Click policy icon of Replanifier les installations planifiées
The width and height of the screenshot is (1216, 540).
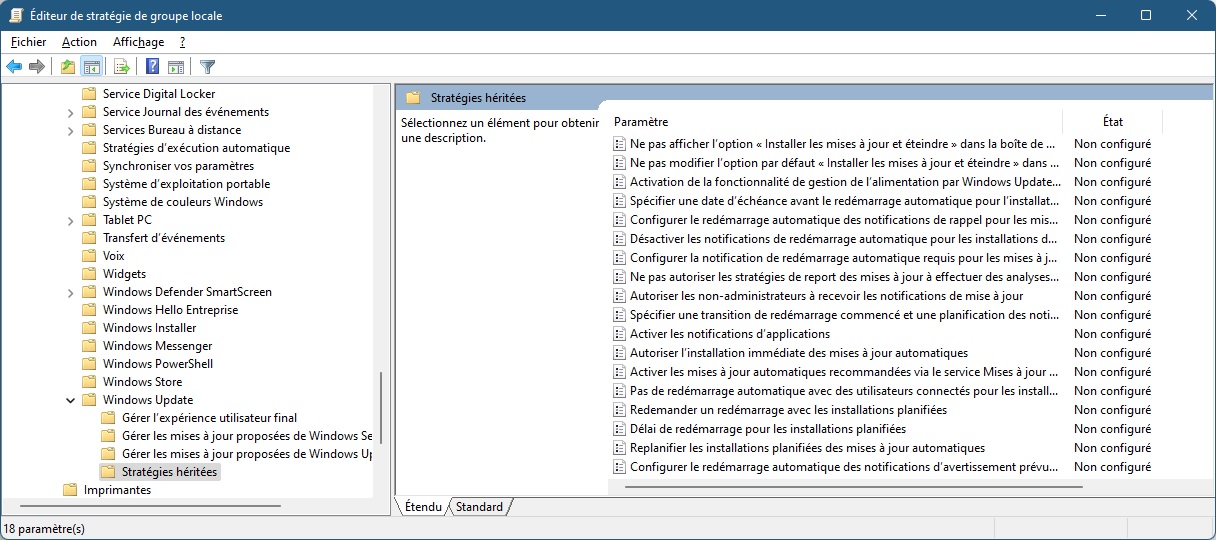[x=619, y=448]
